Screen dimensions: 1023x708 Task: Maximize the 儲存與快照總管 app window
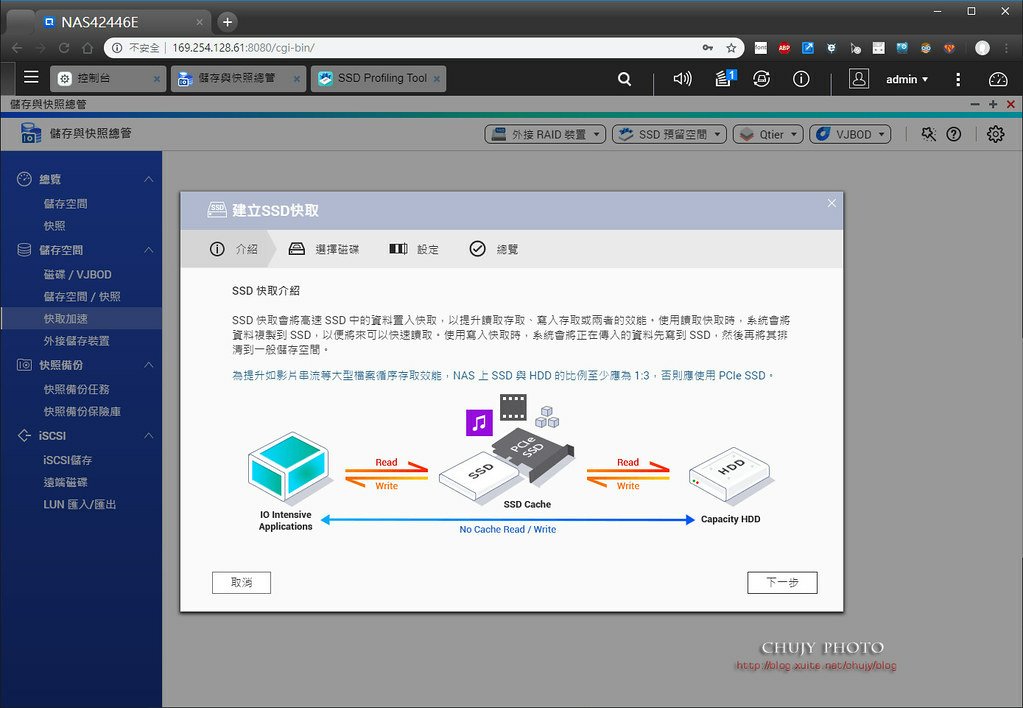pyautogui.click(x=993, y=104)
